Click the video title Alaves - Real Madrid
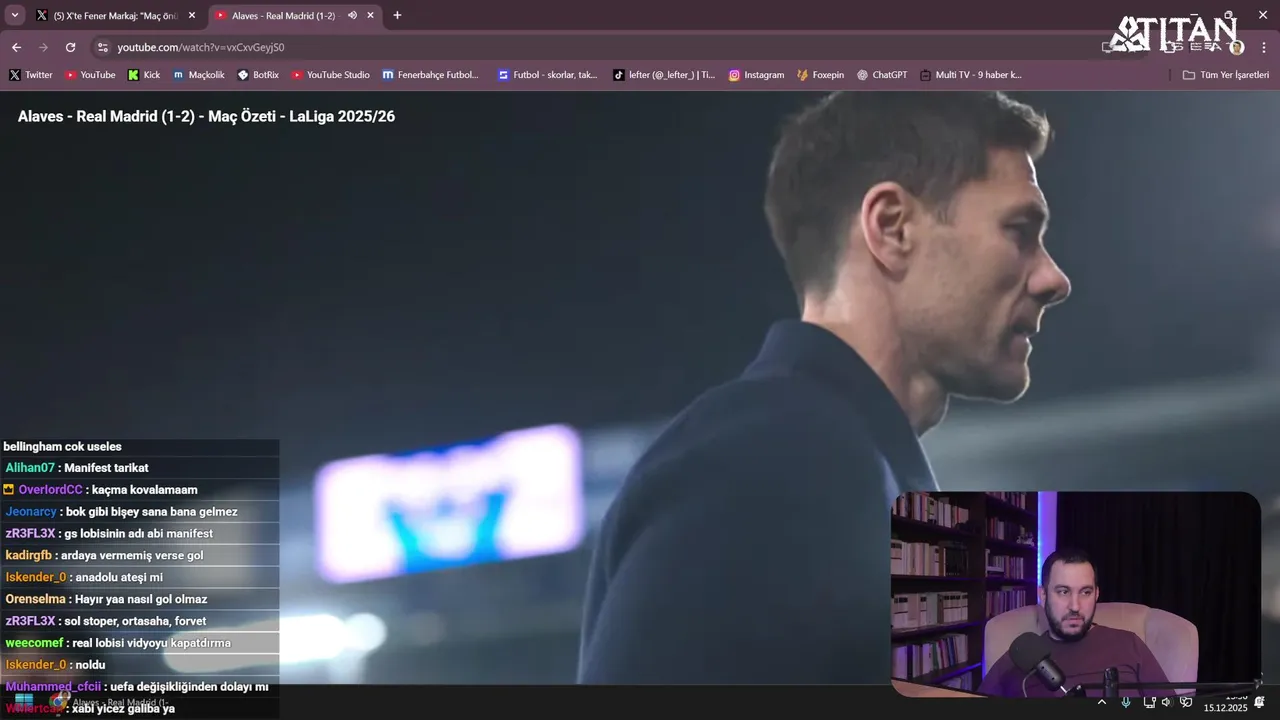This screenshot has height=720, width=1280. (206, 116)
